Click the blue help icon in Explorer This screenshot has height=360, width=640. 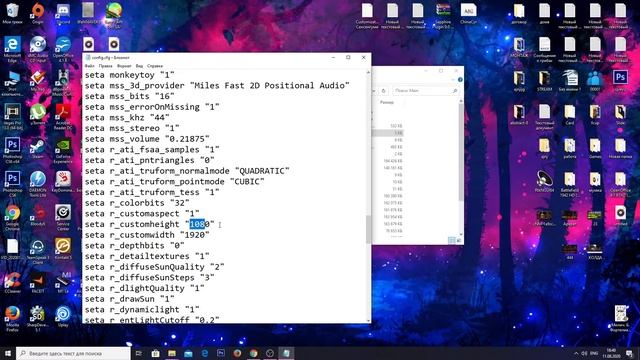[460, 80]
